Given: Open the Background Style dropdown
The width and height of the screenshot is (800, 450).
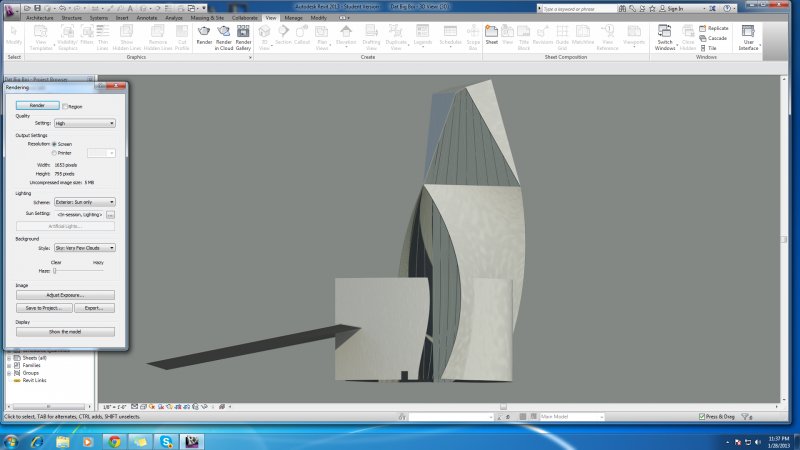Looking at the screenshot, I should point(85,247).
